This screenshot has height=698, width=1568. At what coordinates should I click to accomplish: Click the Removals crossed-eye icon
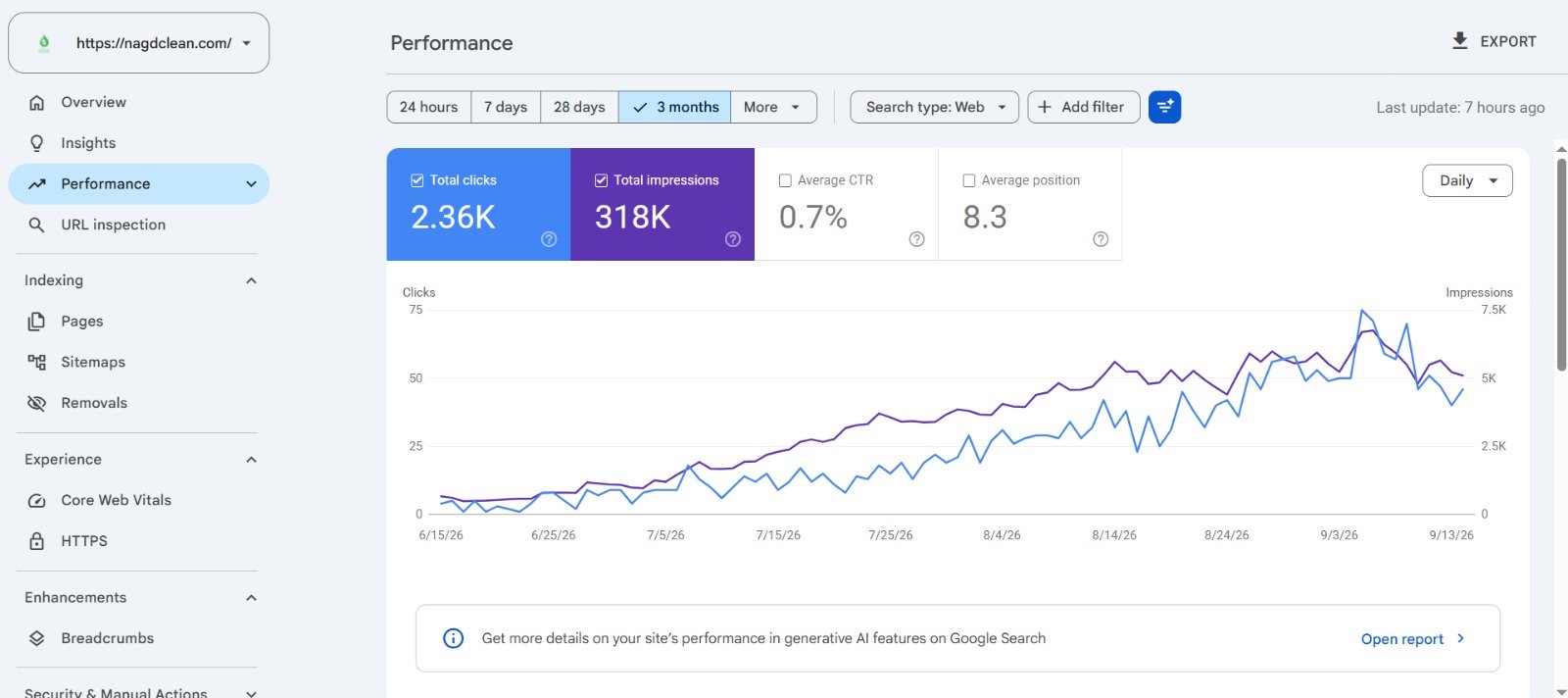click(x=36, y=403)
